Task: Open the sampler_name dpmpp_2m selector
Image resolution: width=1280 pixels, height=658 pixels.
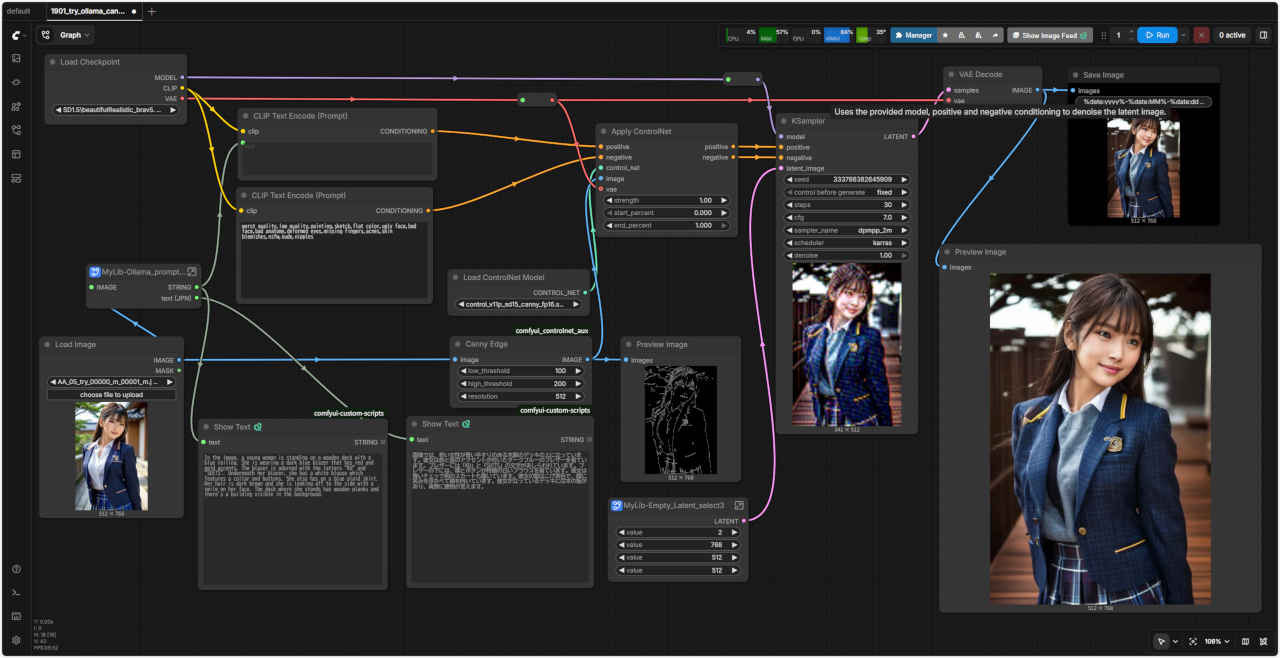Action: point(846,230)
